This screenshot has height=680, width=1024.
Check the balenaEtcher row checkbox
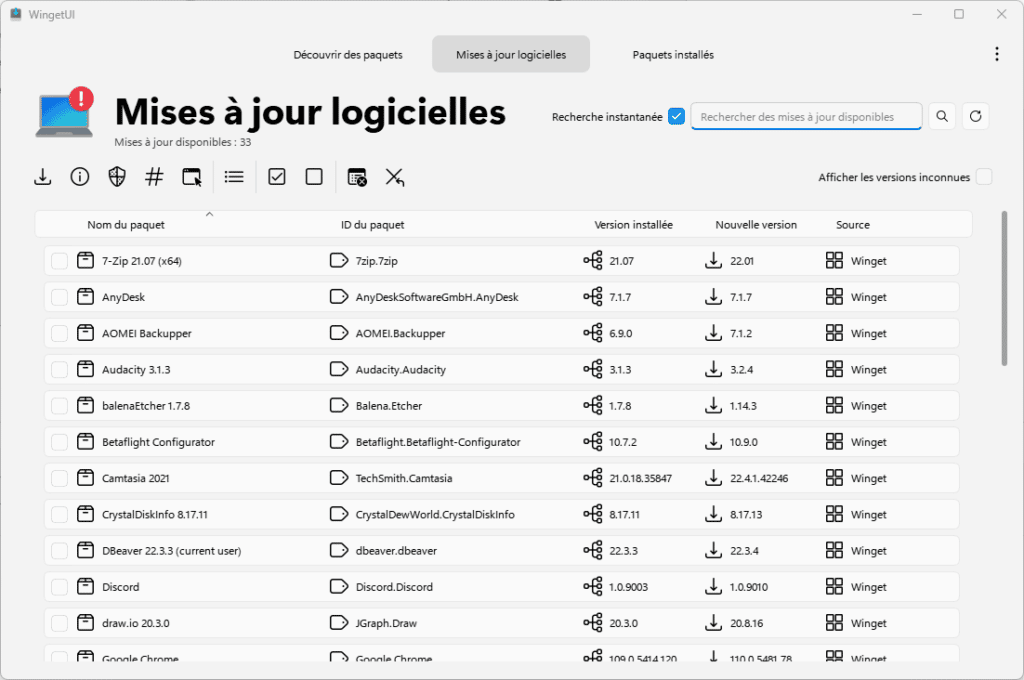click(59, 406)
